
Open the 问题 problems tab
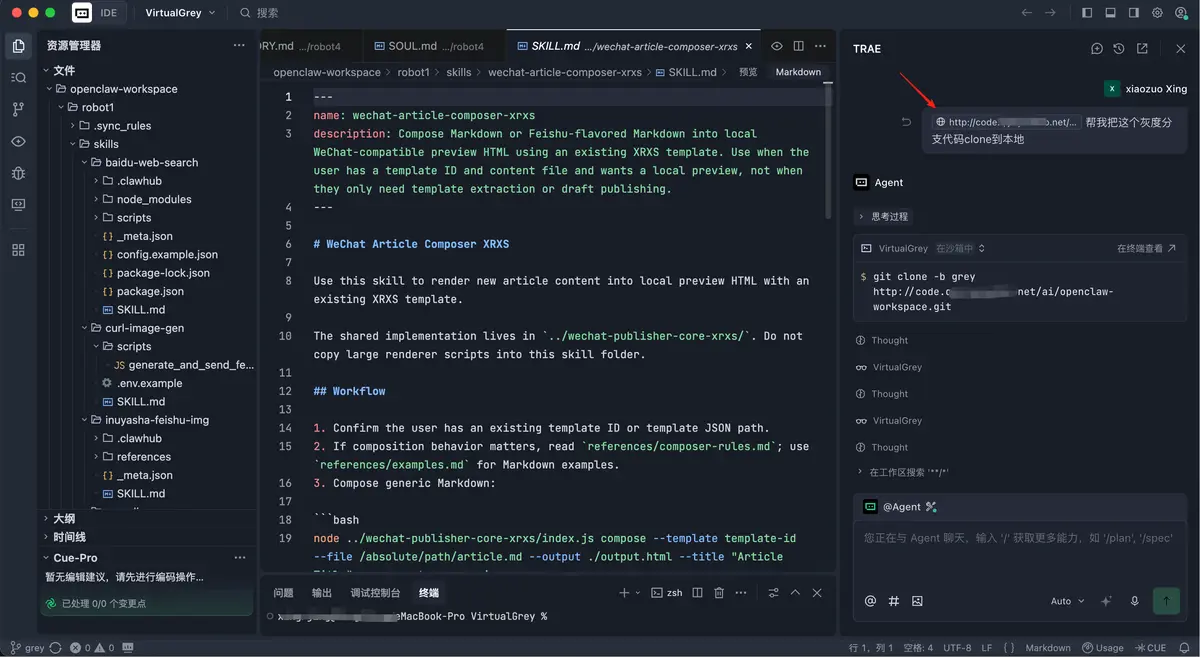284,593
